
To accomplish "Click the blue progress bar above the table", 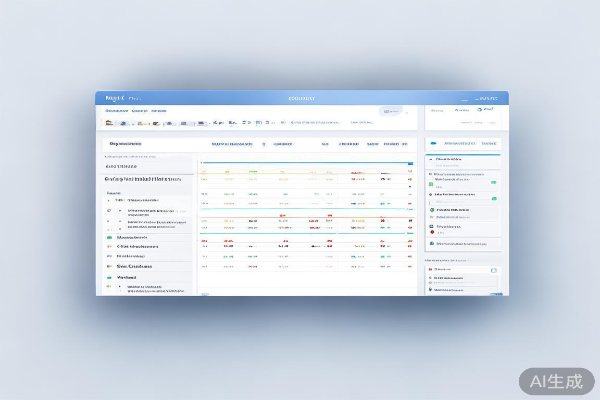I will pos(305,162).
